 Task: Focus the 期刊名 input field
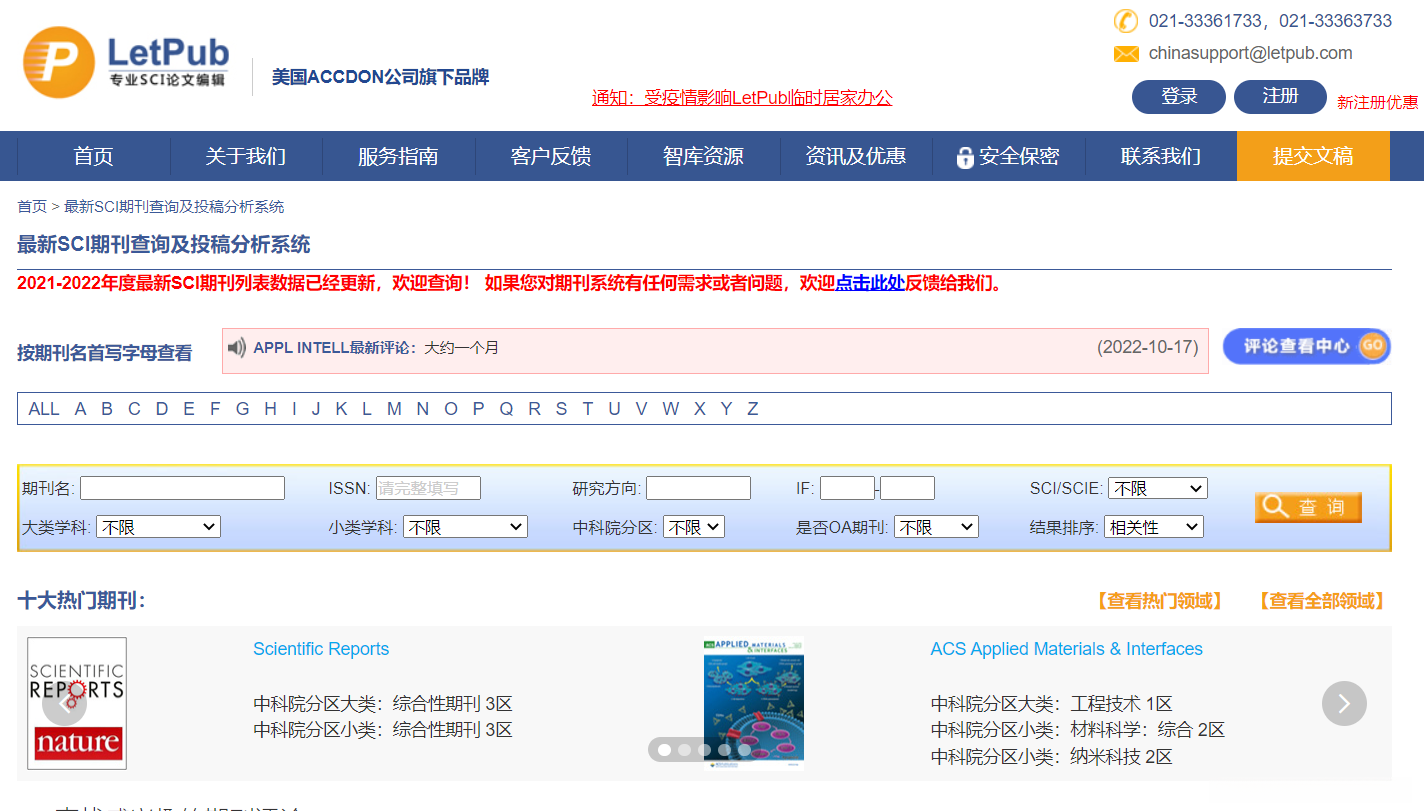click(182, 488)
